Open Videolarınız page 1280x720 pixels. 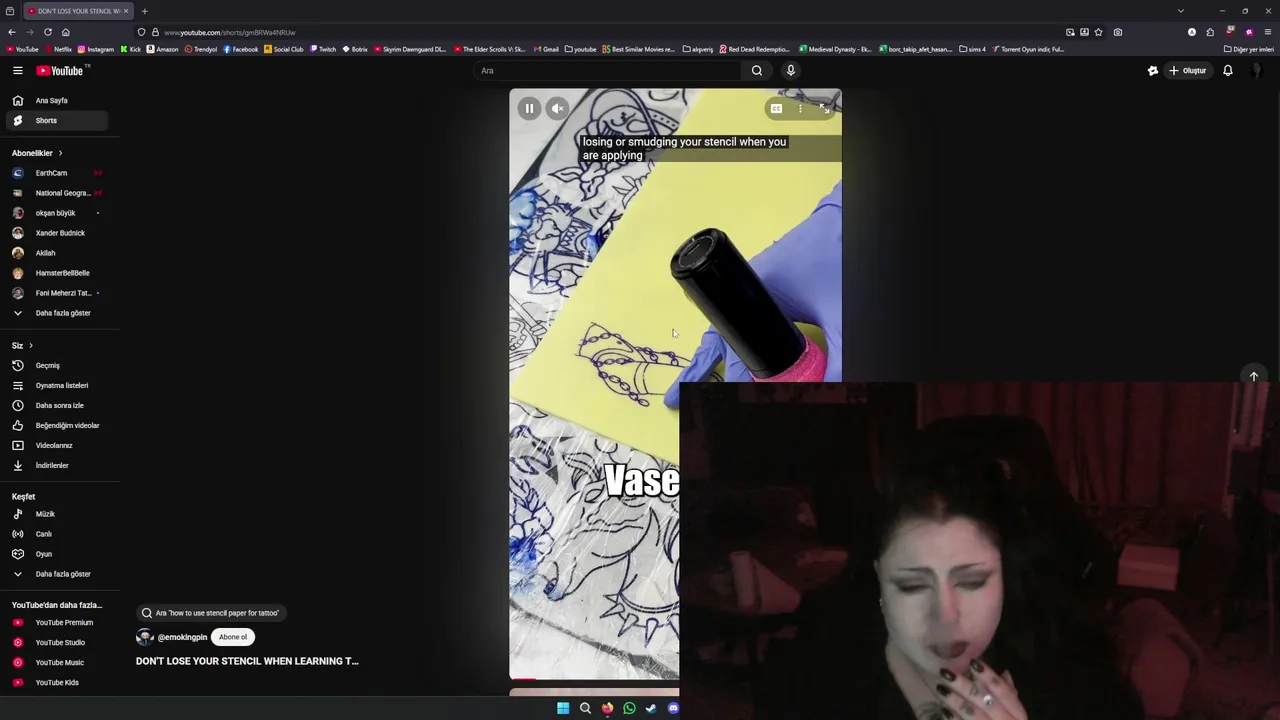55,445
